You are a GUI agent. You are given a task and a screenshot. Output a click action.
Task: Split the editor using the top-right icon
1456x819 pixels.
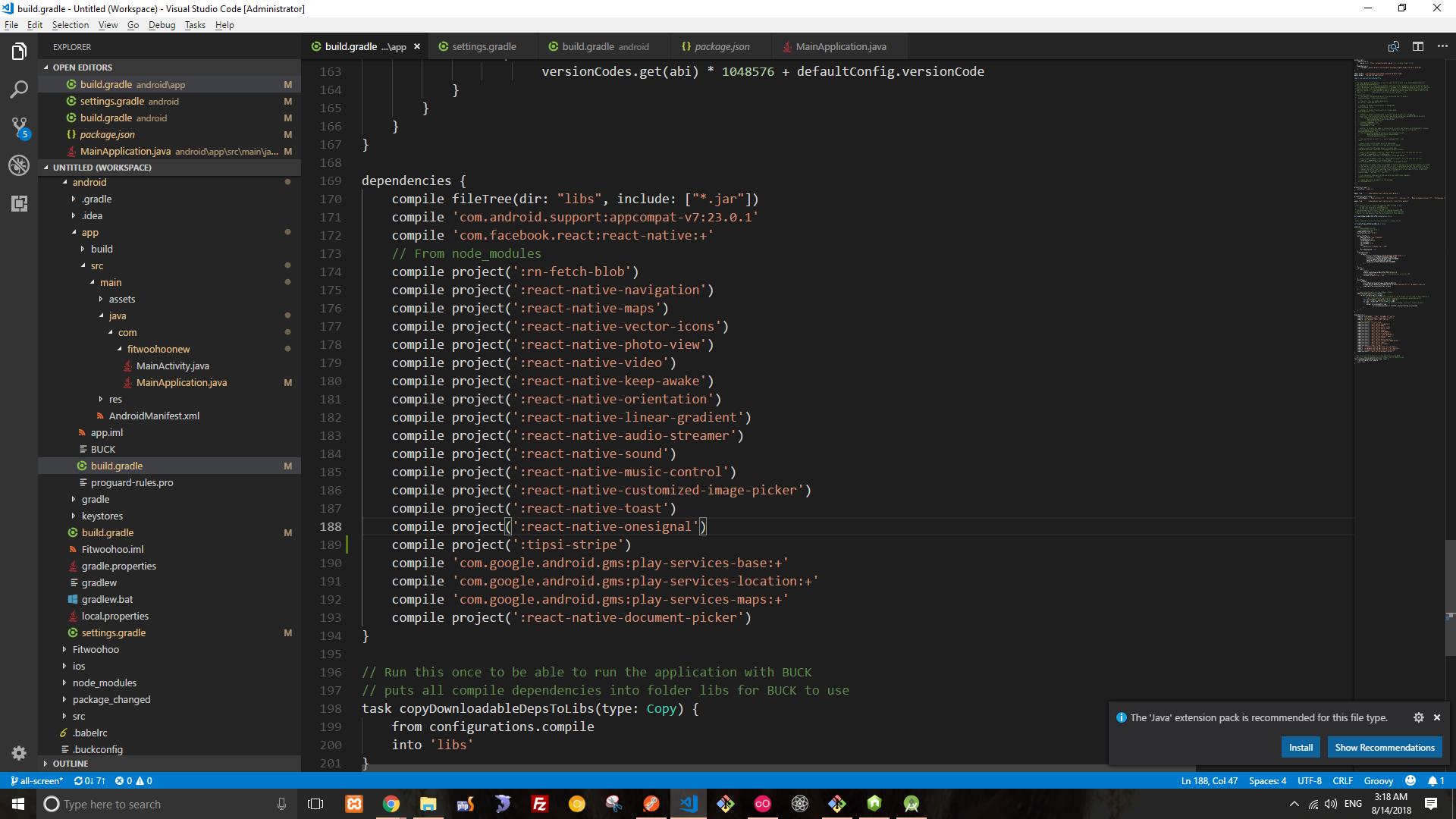coord(1419,46)
